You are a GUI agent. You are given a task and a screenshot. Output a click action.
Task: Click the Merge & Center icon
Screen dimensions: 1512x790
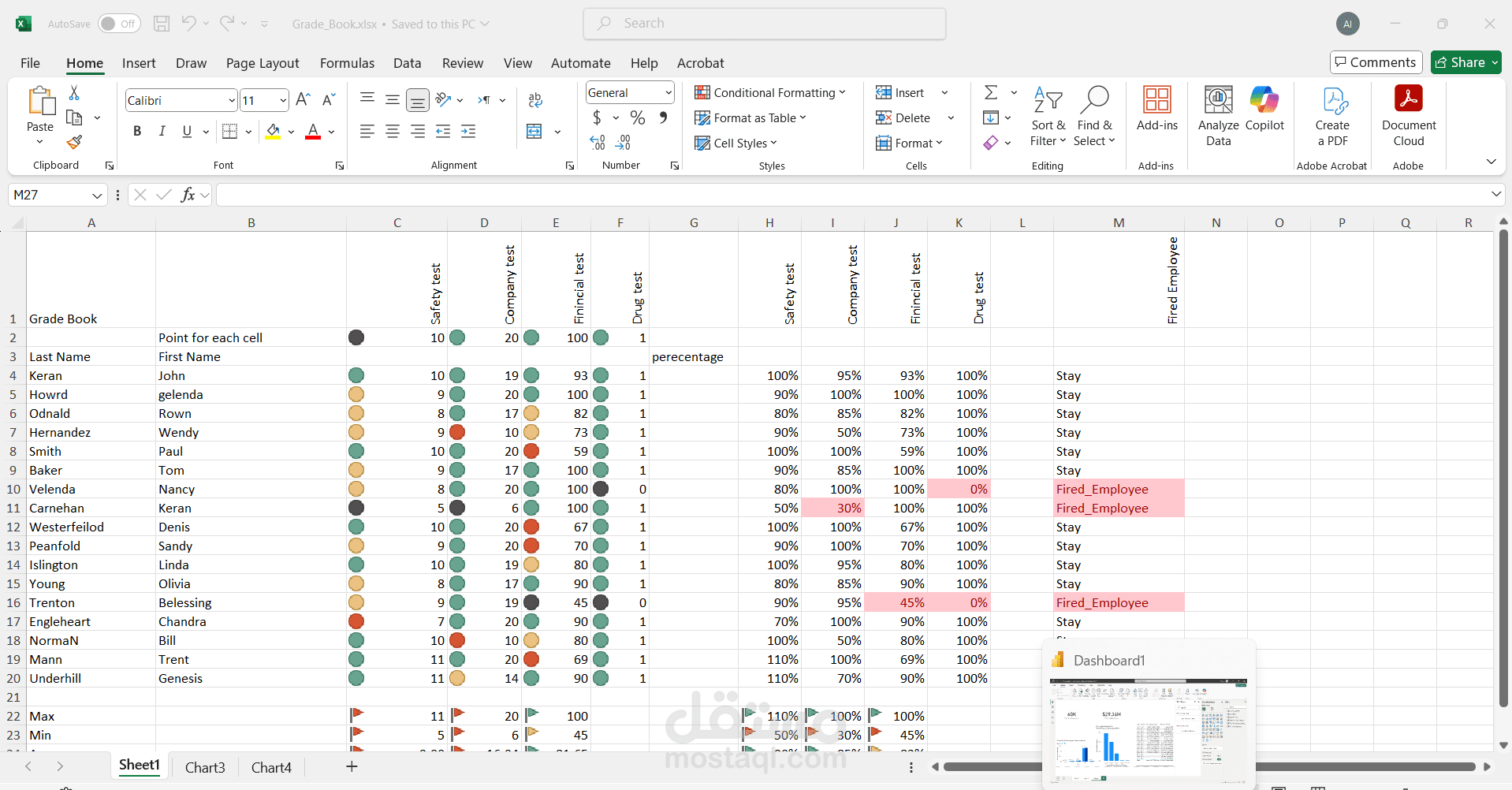pos(534,132)
